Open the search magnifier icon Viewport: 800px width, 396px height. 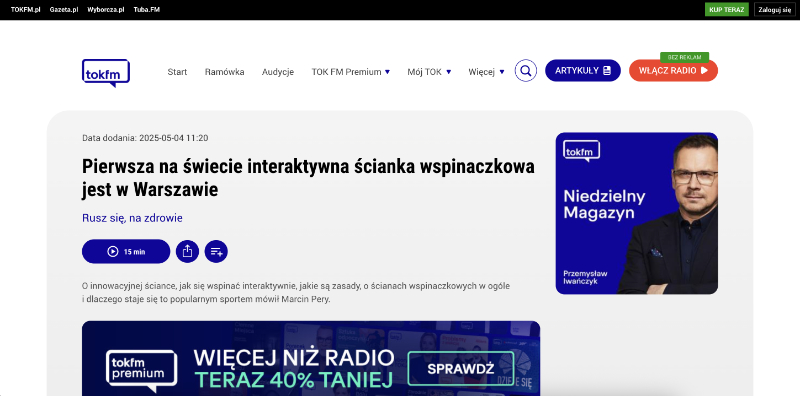pyautogui.click(x=526, y=70)
